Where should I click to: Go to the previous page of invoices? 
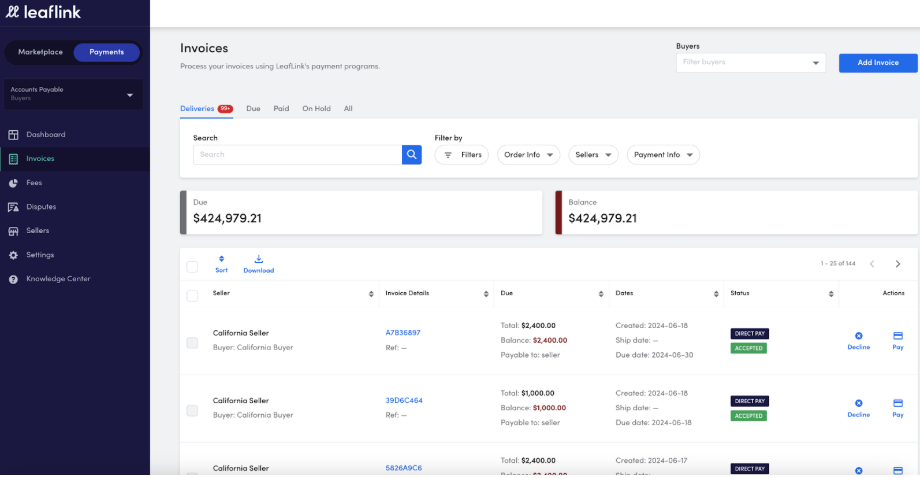pyautogui.click(x=872, y=264)
